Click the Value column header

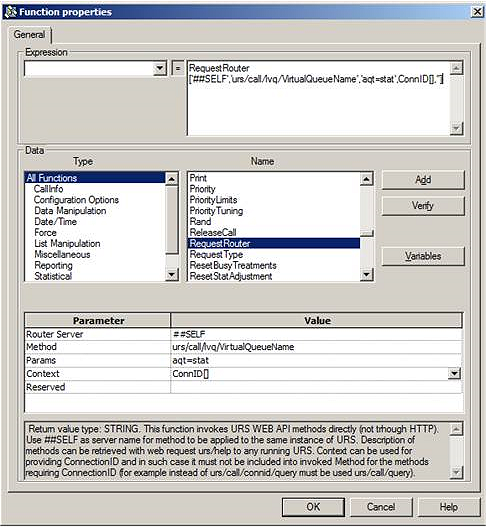point(317,320)
